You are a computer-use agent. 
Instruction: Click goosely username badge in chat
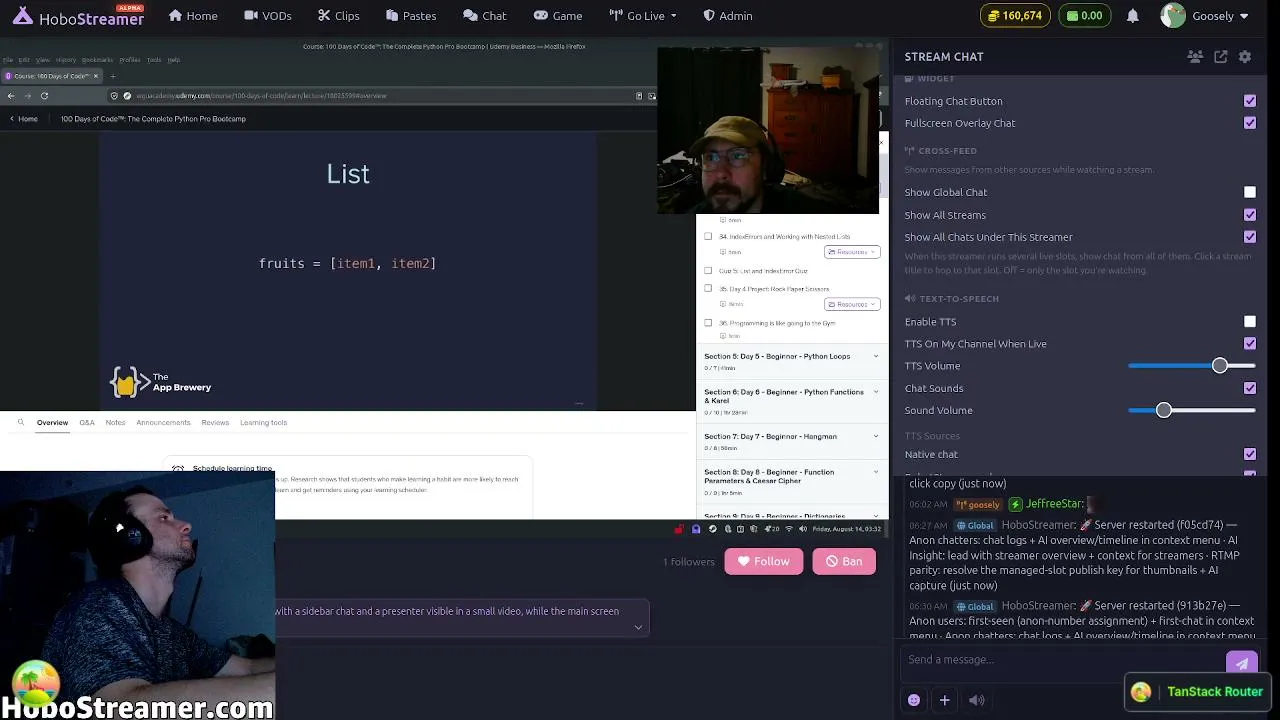point(978,505)
